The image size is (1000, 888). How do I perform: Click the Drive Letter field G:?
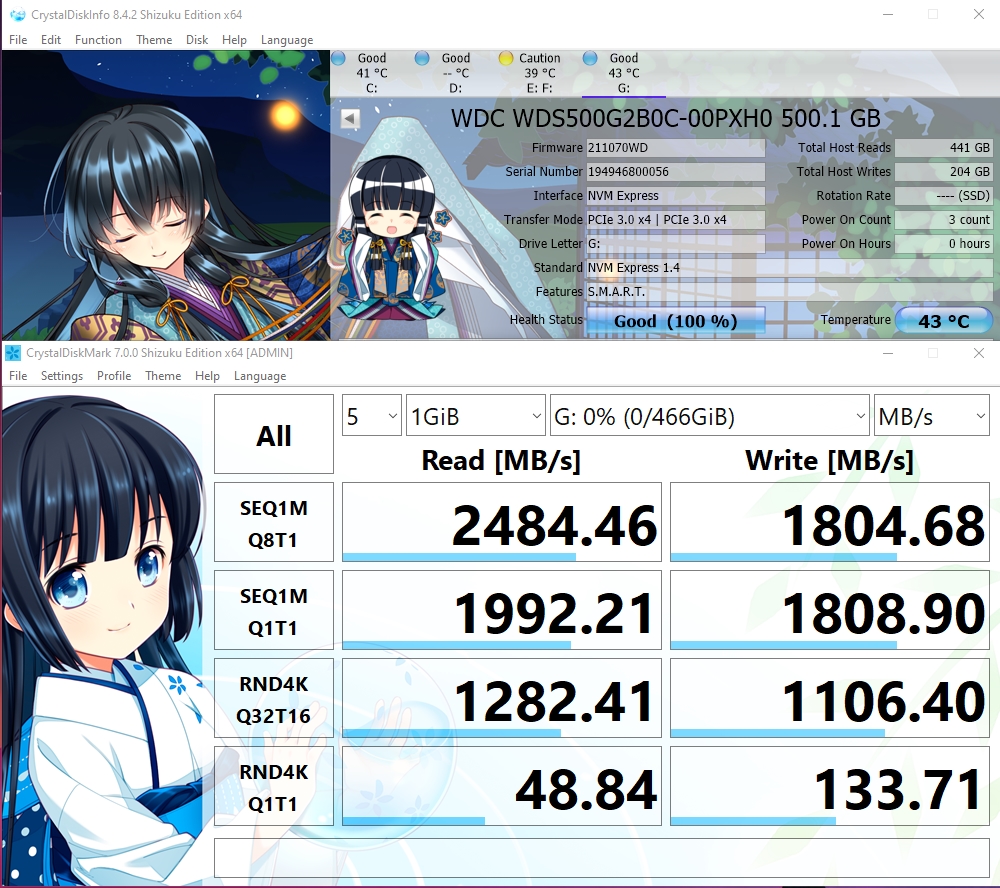[x=675, y=244]
